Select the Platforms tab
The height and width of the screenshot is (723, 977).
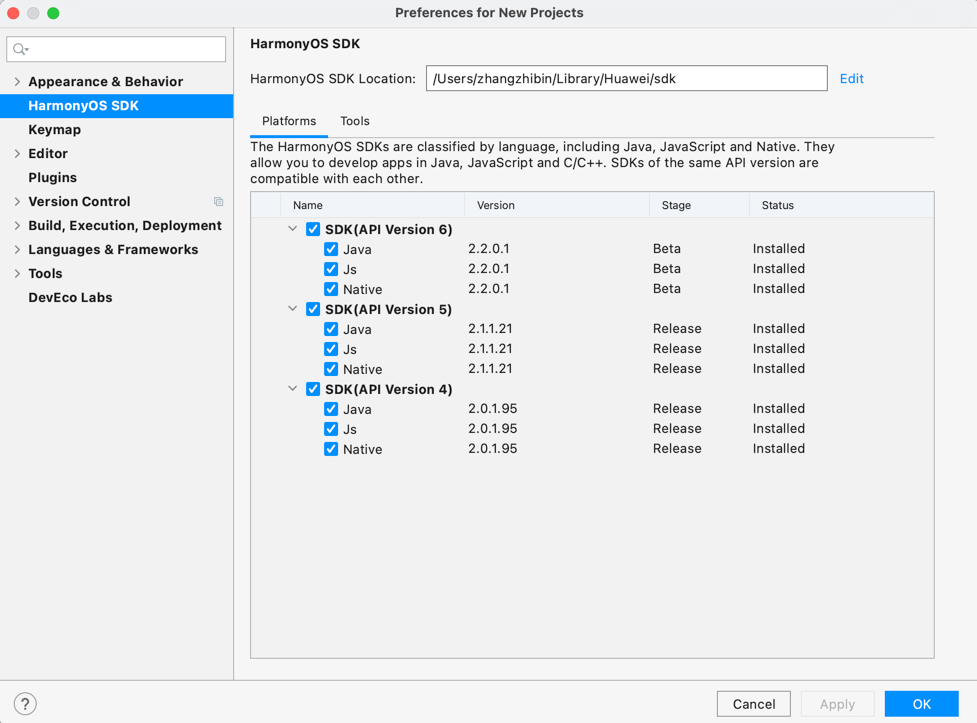288,120
